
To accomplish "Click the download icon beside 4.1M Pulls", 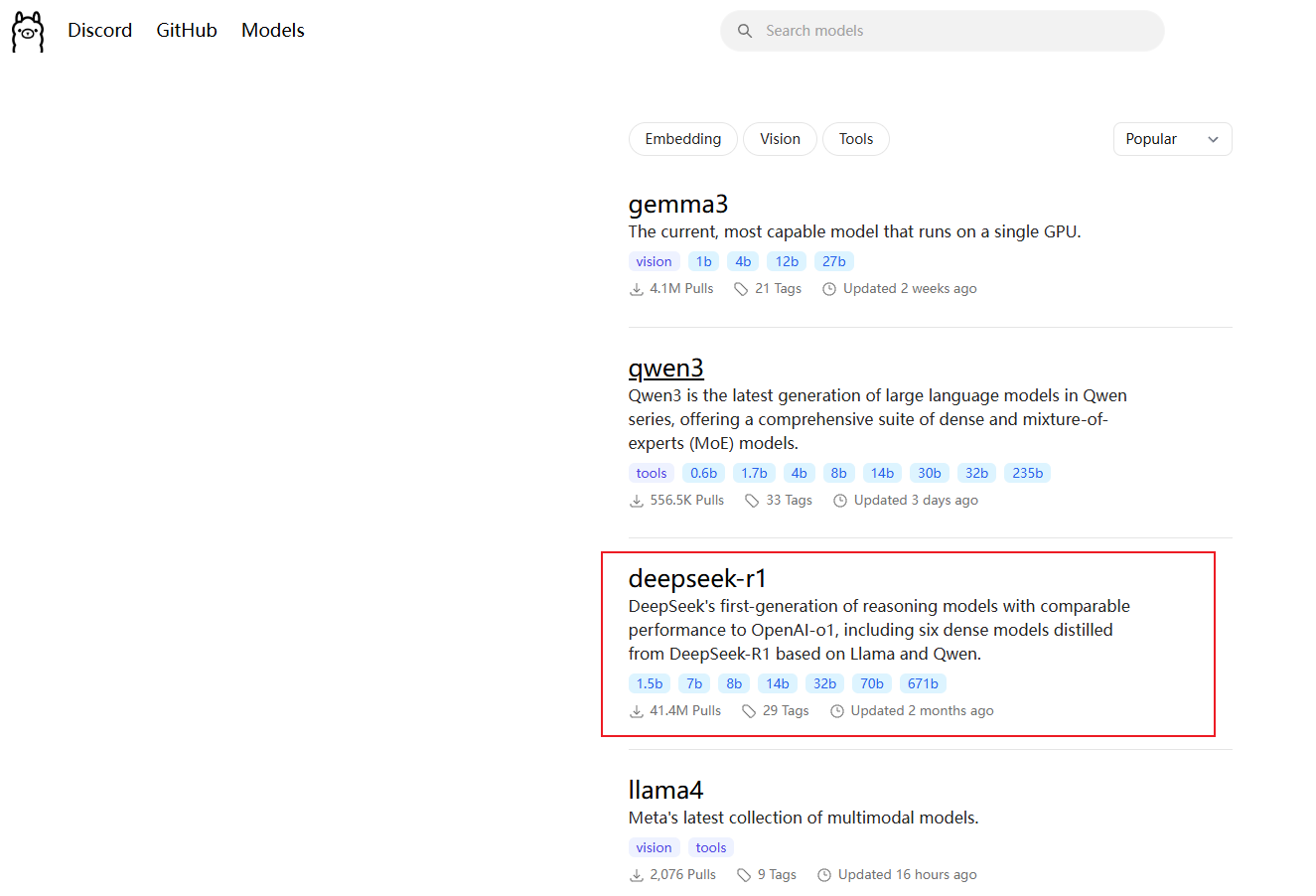I will [637, 289].
